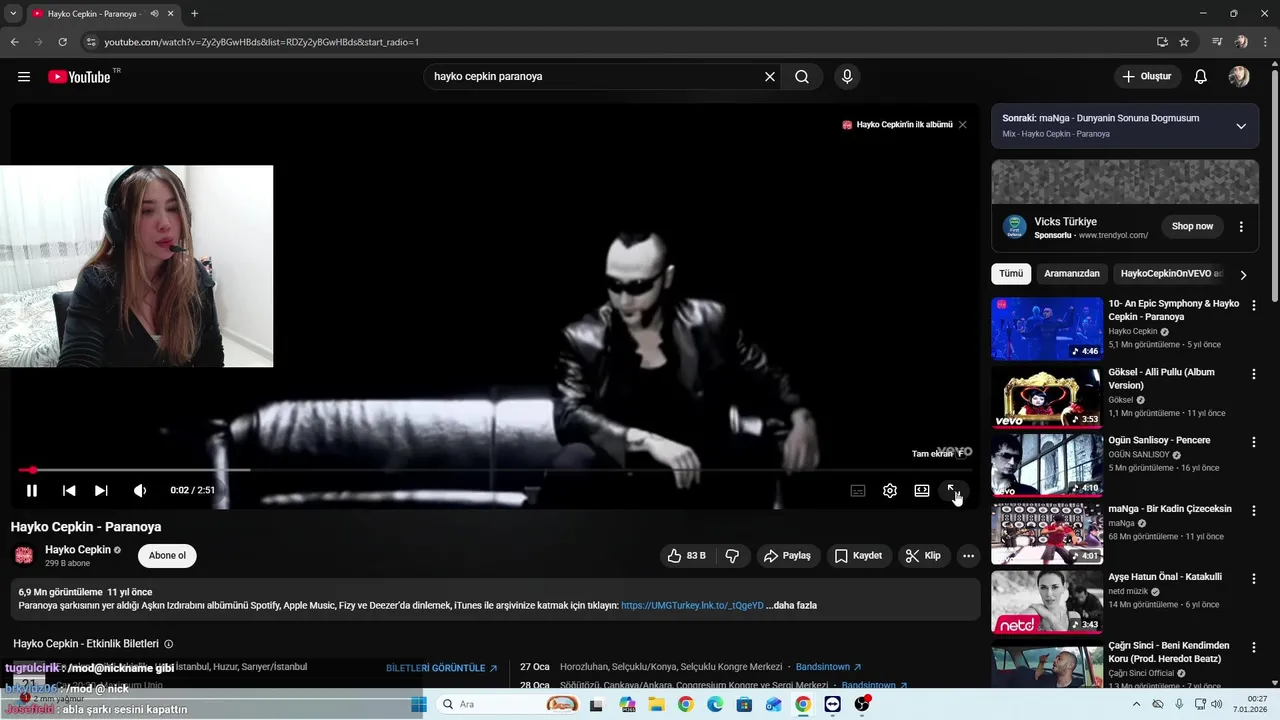Expand the Sonraki mix playlist chevron
This screenshot has width=1280, height=720.
pos(1241,126)
